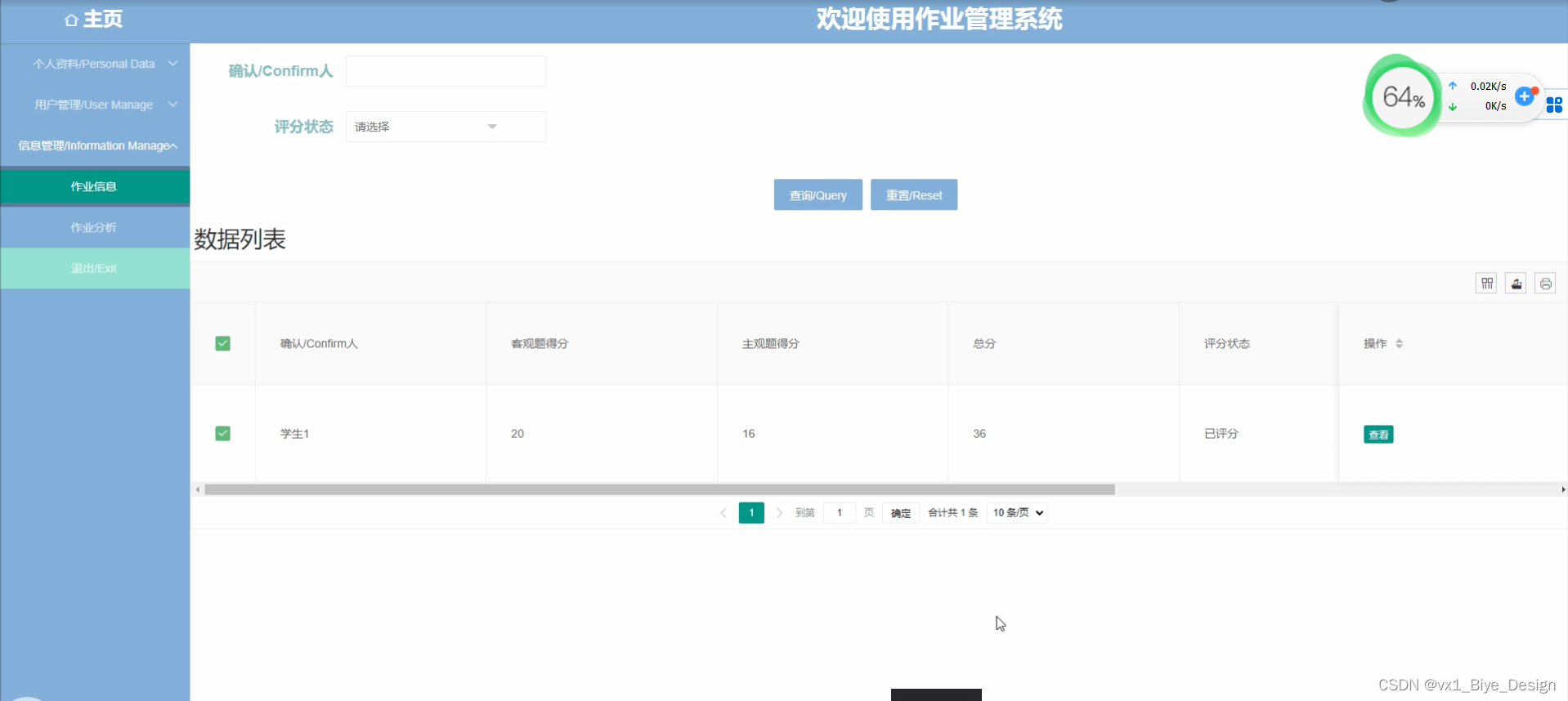Click the 查询/Query button
The width and height of the screenshot is (1568, 701).
coord(818,195)
